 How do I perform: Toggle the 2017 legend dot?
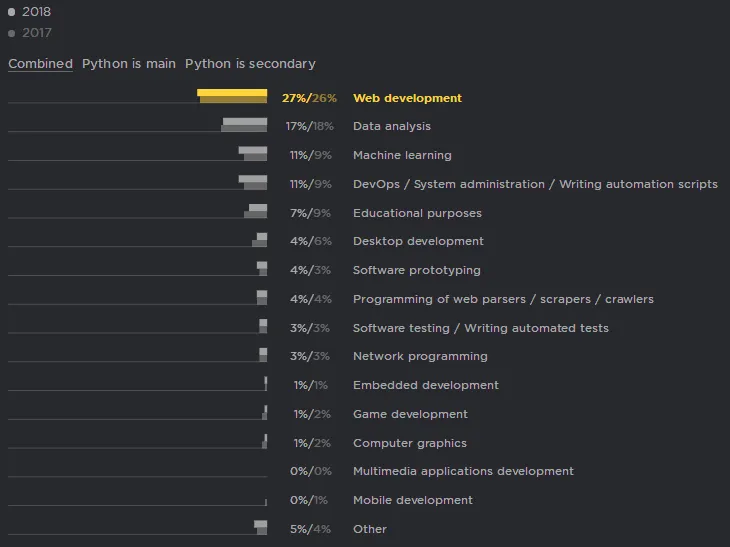(12, 33)
